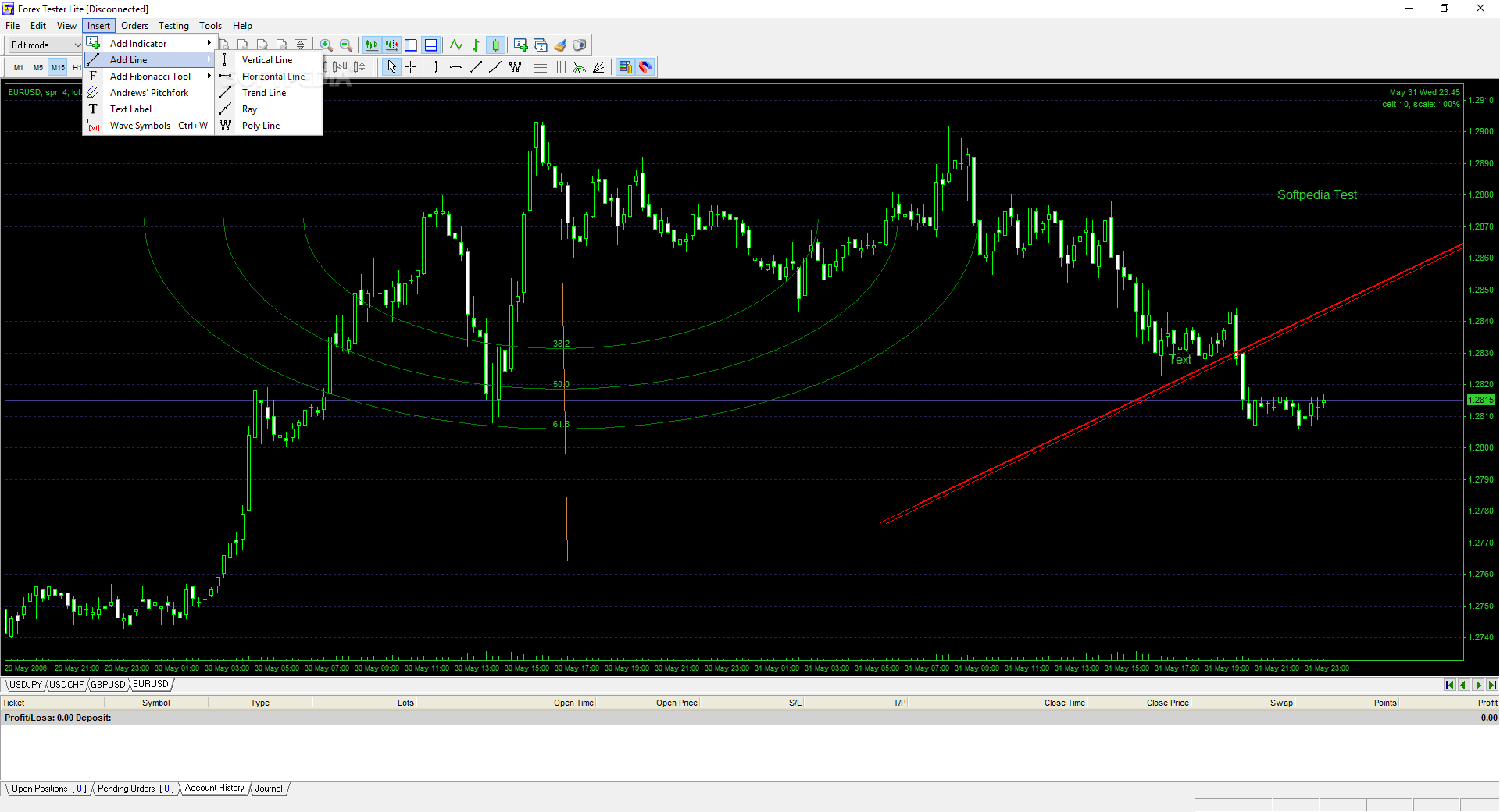Click the indicators list toolbar icon
The width and height of the screenshot is (1500, 812).
(541, 45)
